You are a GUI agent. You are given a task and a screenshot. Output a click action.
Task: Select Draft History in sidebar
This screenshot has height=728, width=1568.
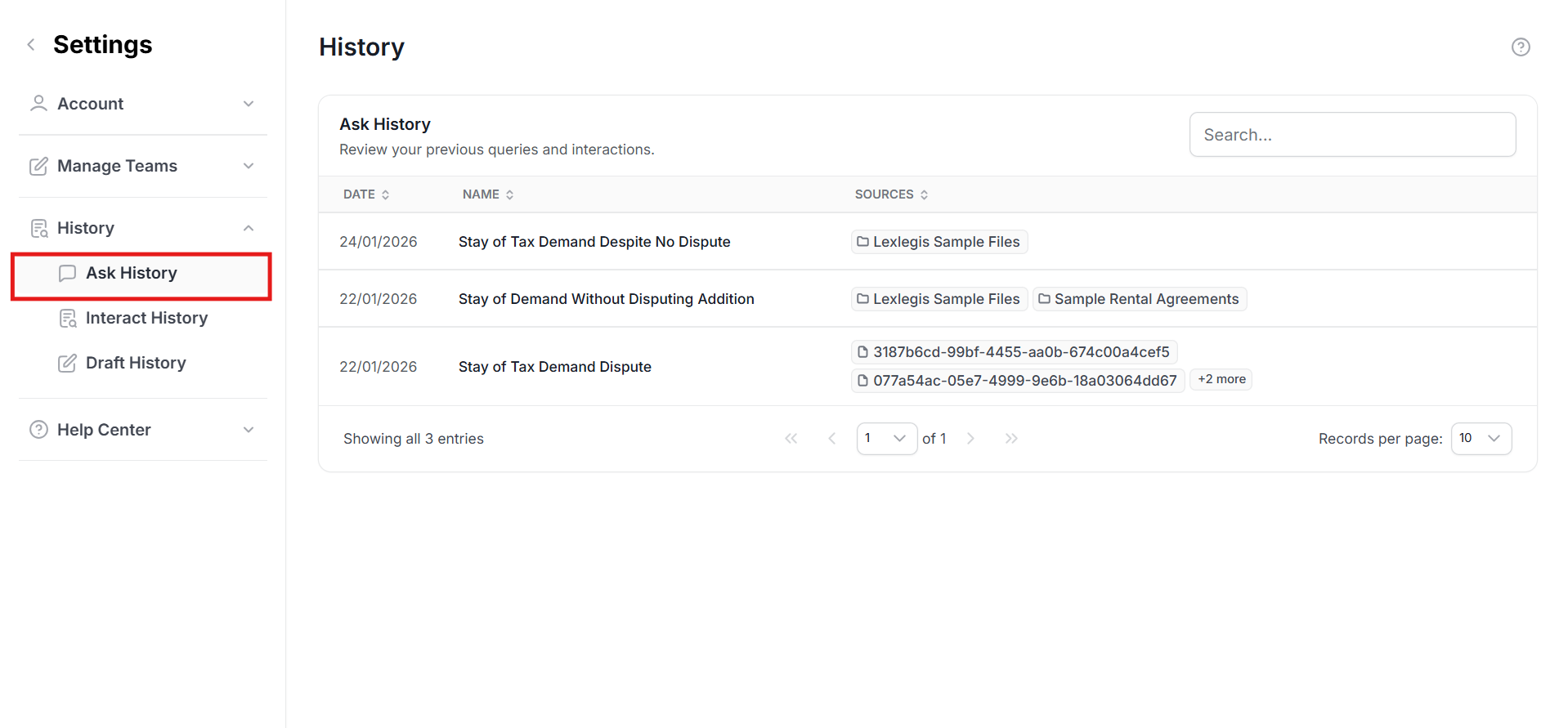(136, 363)
